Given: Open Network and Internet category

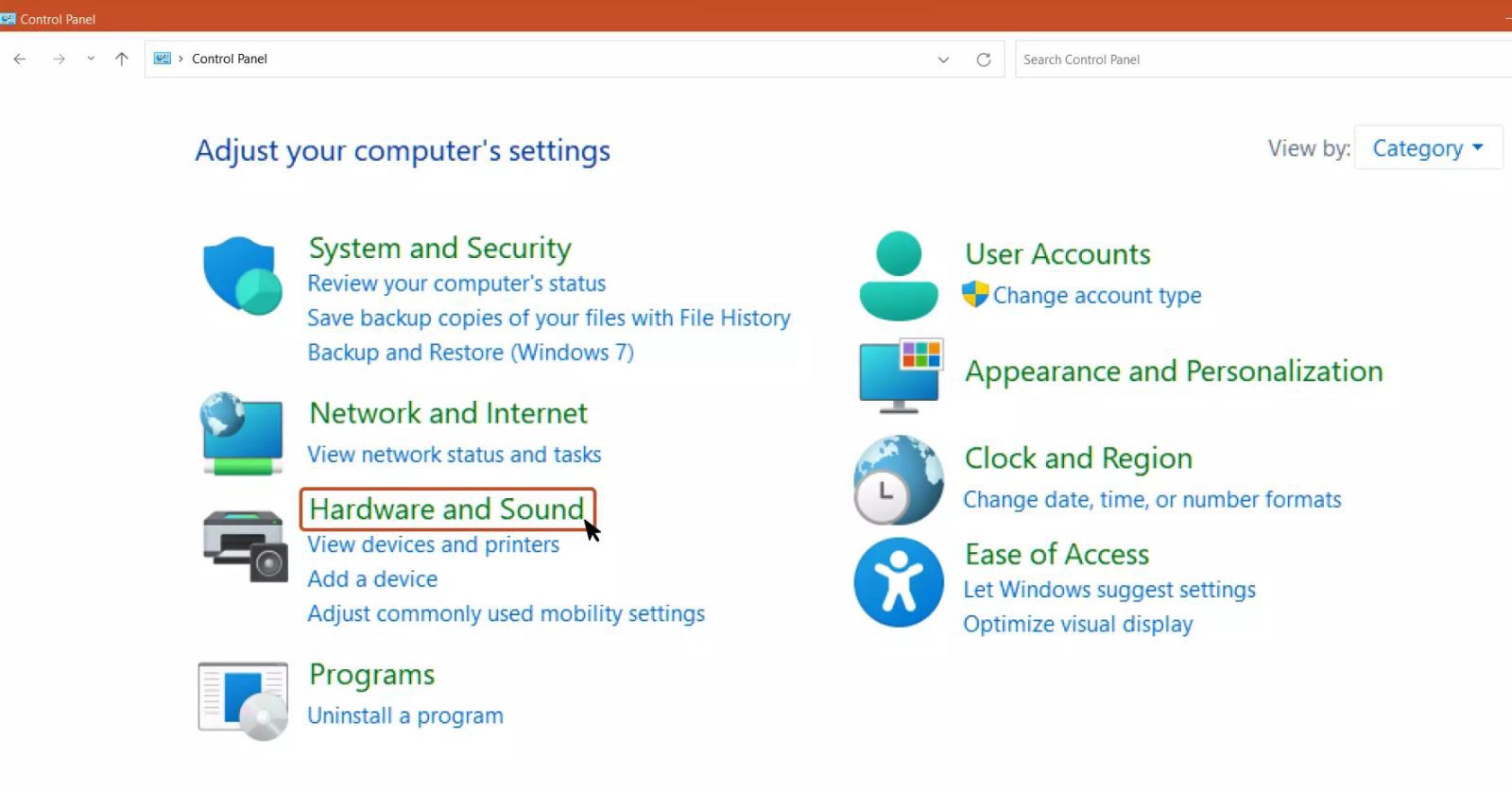Looking at the screenshot, I should tap(449, 413).
